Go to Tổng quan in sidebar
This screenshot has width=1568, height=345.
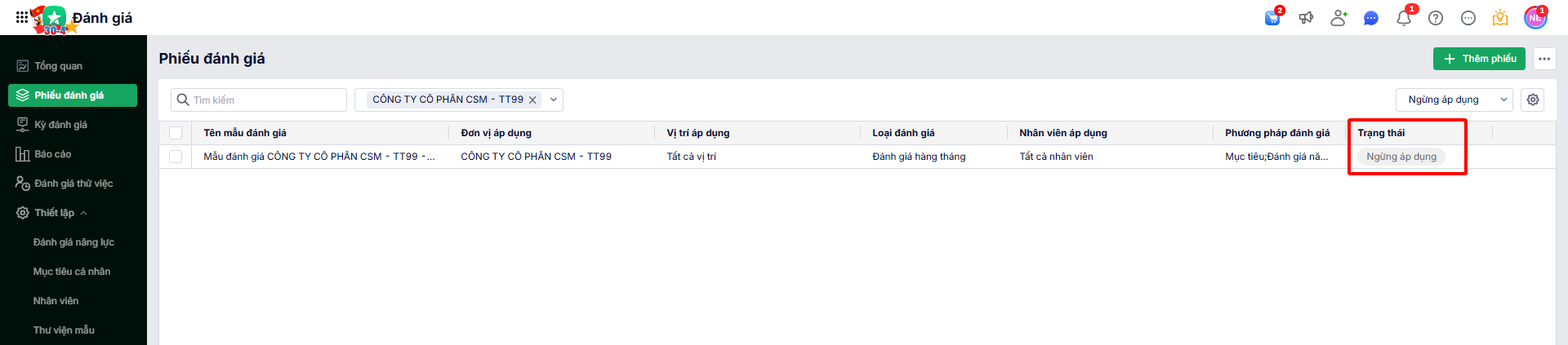pyautogui.click(x=58, y=66)
